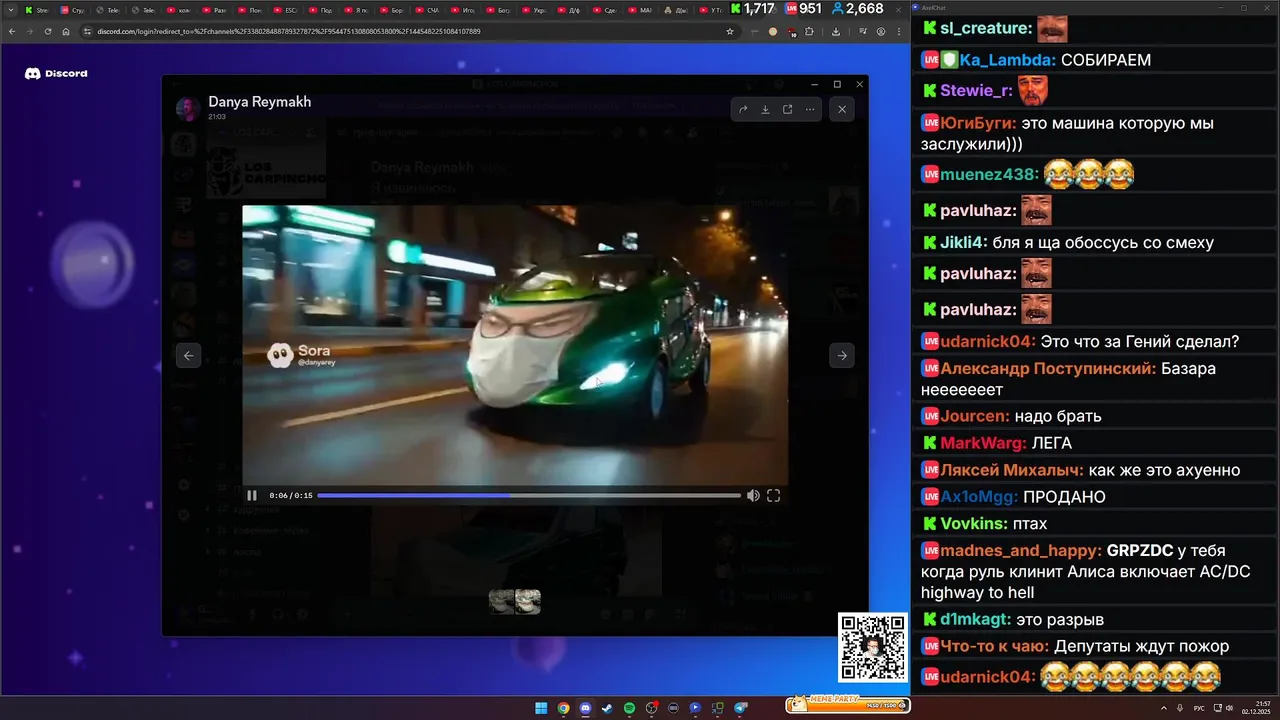Image resolution: width=1280 pixels, height=720 pixels.
Task: Open Spotify from the taskbar
Action: click(630, 708)
